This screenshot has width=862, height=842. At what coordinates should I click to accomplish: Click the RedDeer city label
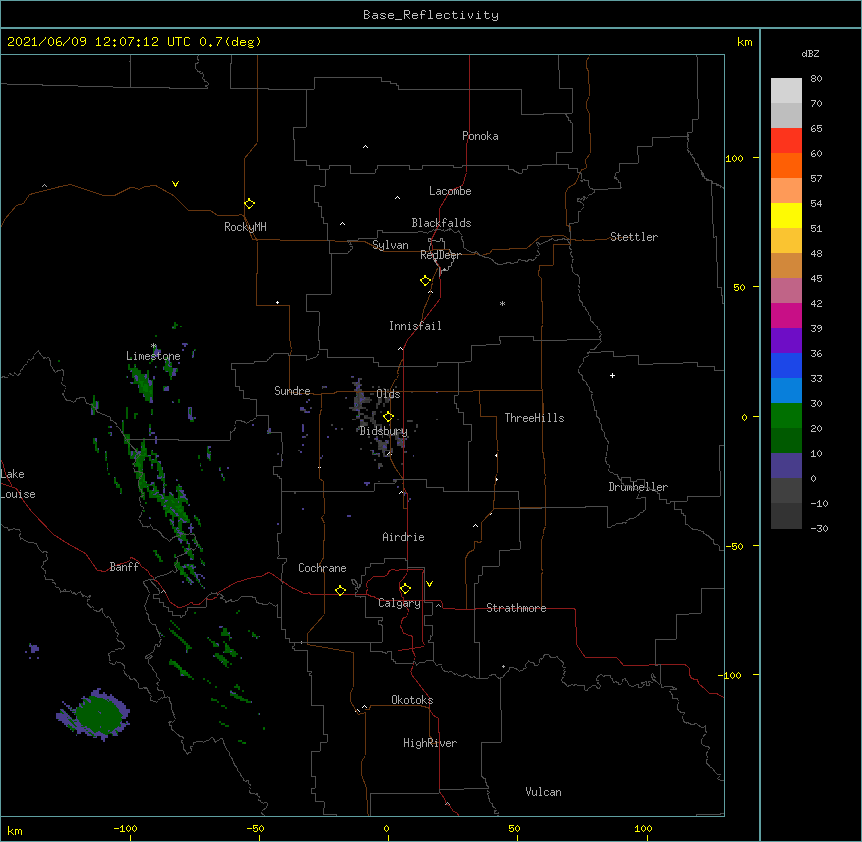pyautogui.click(x=440, y=255)
